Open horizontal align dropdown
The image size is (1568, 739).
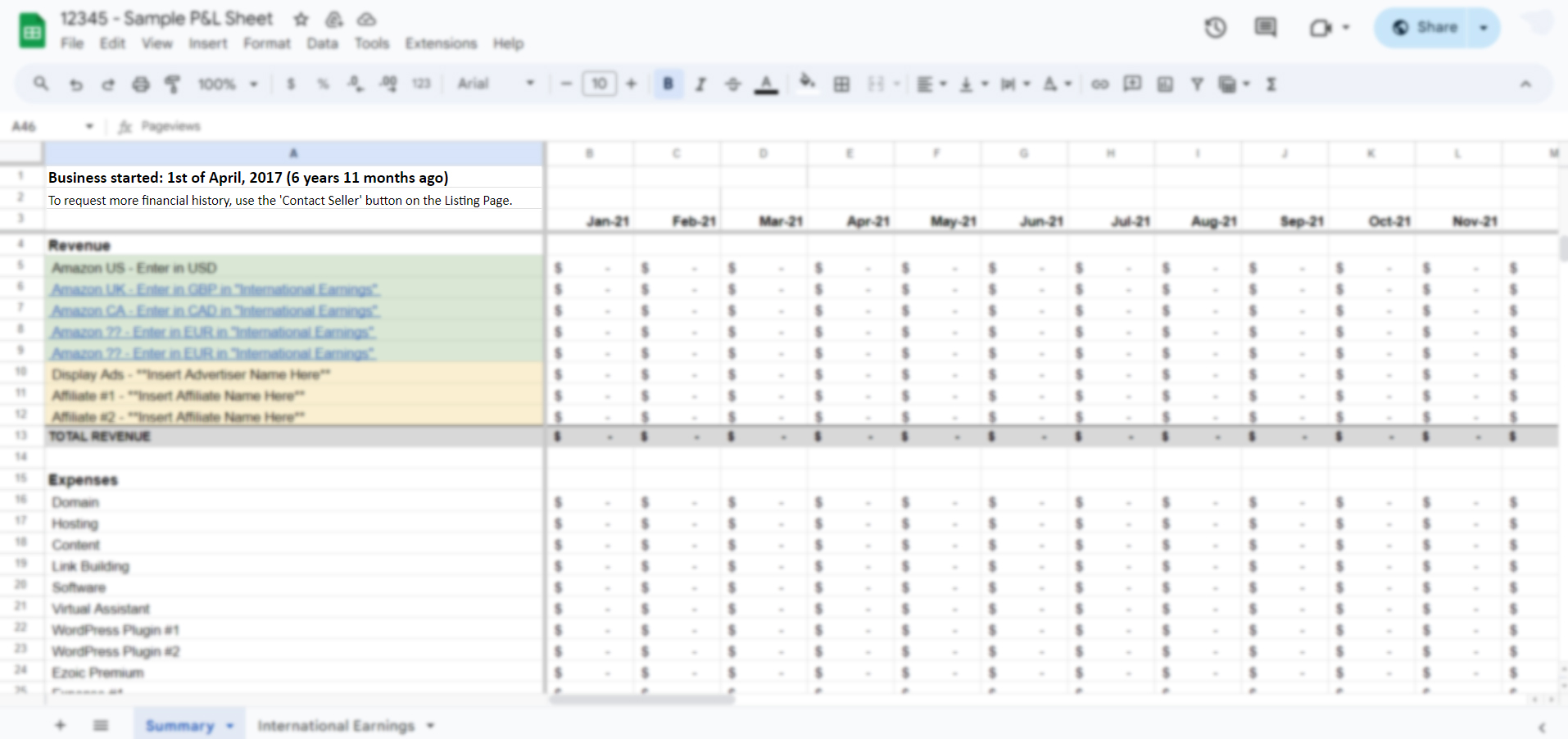tap(931, 84)
